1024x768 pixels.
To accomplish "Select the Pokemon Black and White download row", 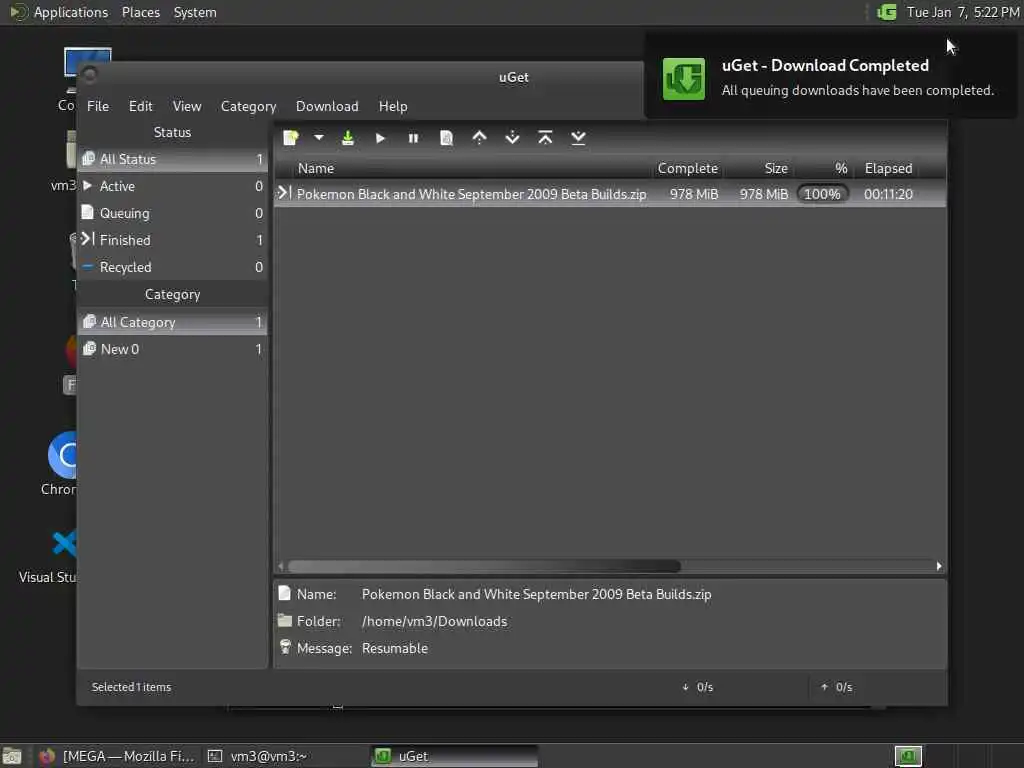I will coord(610,194).
